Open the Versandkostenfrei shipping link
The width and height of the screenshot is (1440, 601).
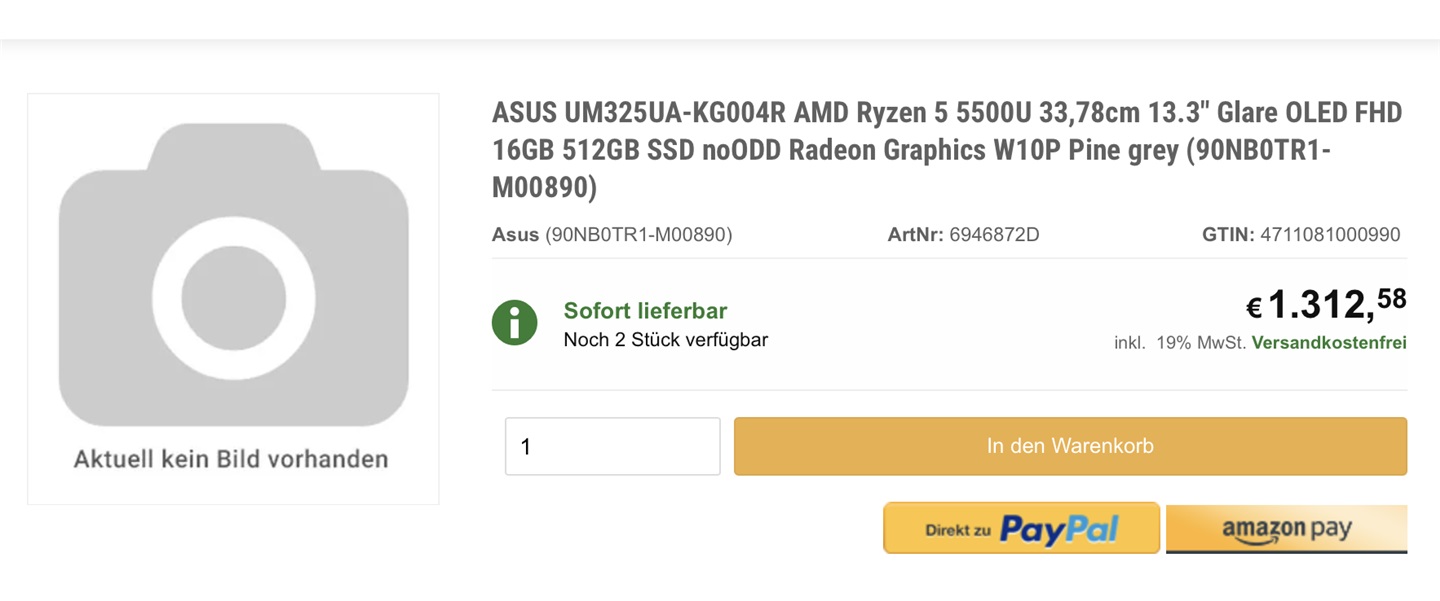point(1329,343)
